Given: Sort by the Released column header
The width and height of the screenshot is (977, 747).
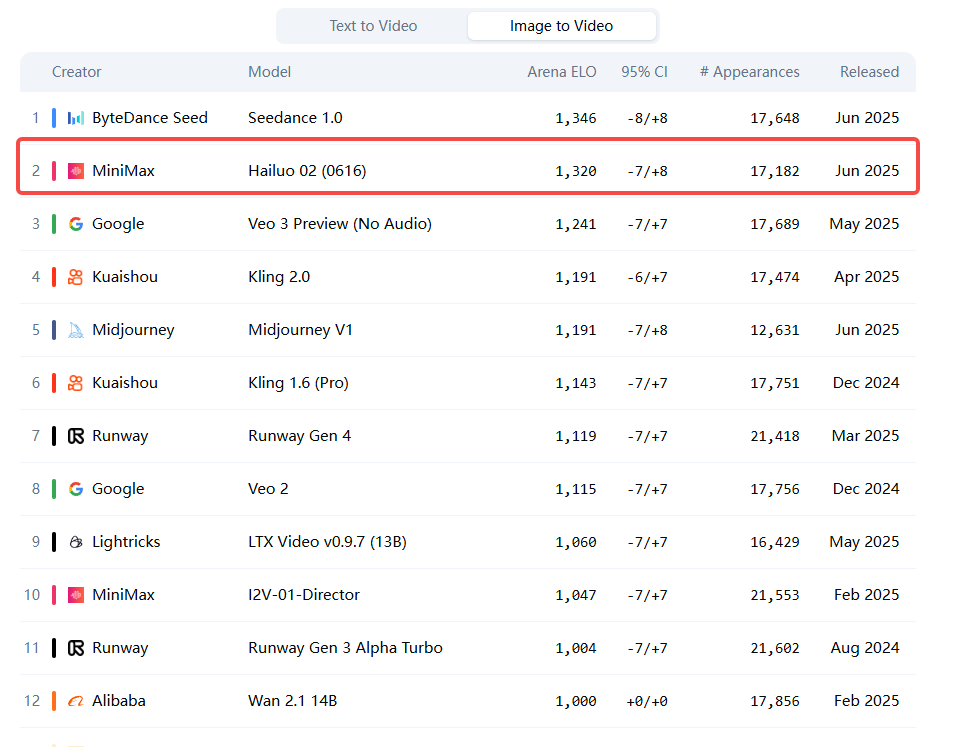Looking at the screenshot, I should tap(869, 72).
